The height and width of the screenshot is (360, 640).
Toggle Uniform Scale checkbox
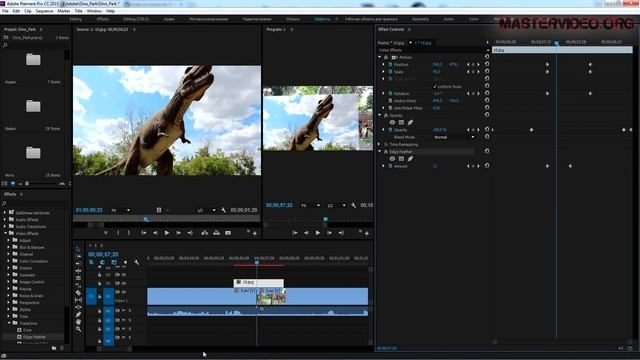pos(434,87)
